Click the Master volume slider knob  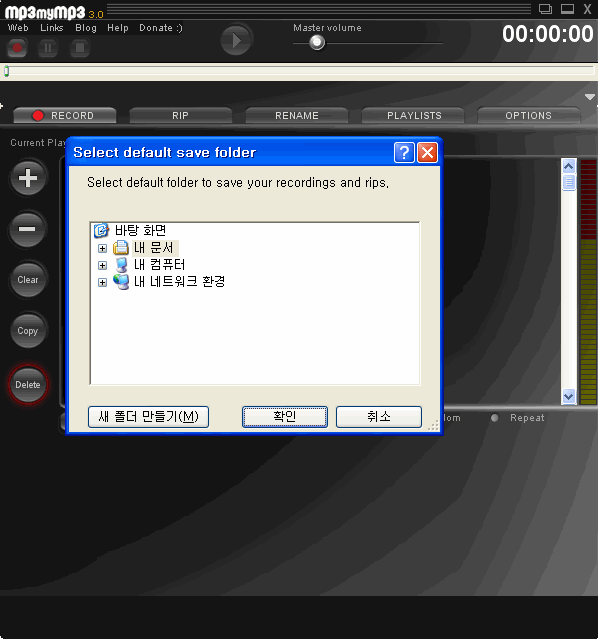(x=317, y=42)
